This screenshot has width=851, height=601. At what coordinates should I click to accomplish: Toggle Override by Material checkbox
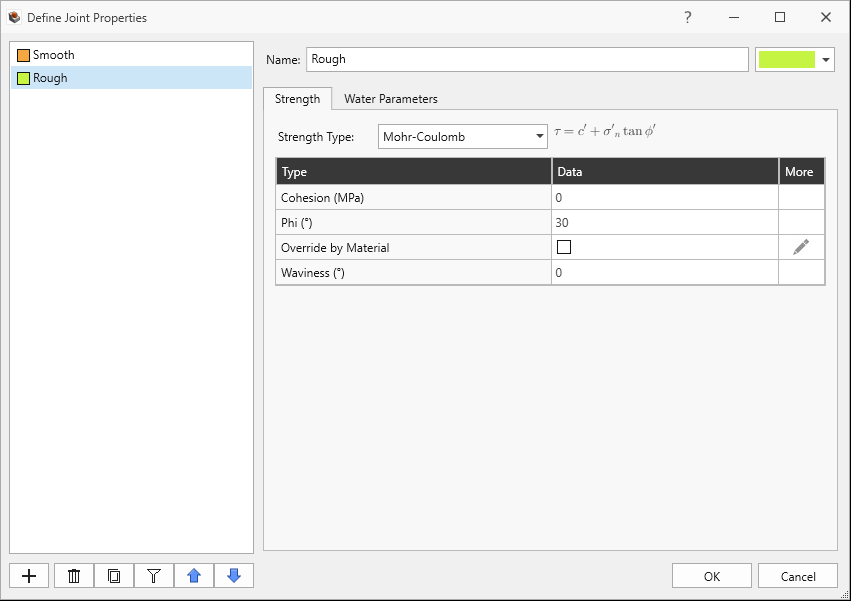564,247
